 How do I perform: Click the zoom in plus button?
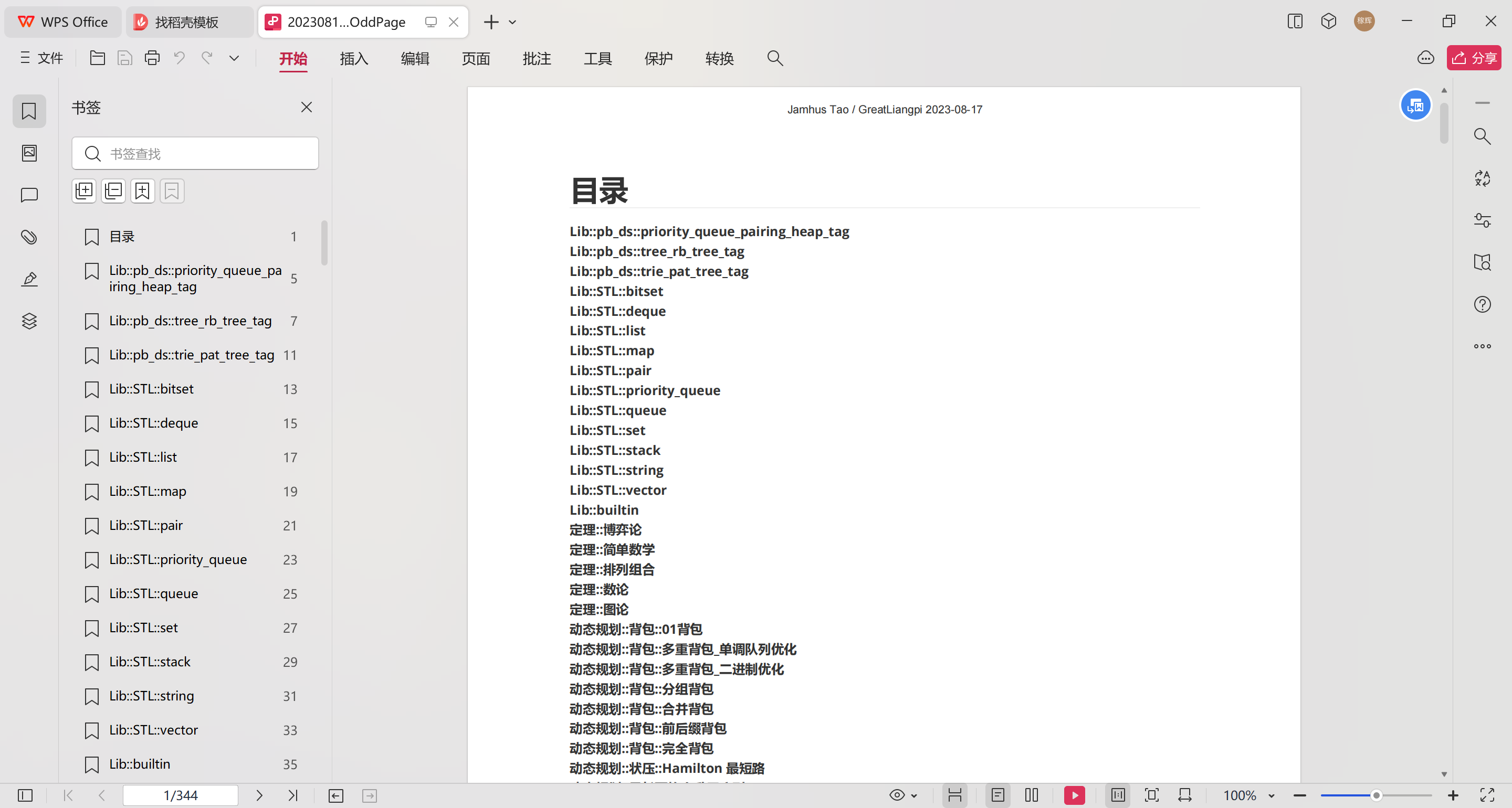1453,795
